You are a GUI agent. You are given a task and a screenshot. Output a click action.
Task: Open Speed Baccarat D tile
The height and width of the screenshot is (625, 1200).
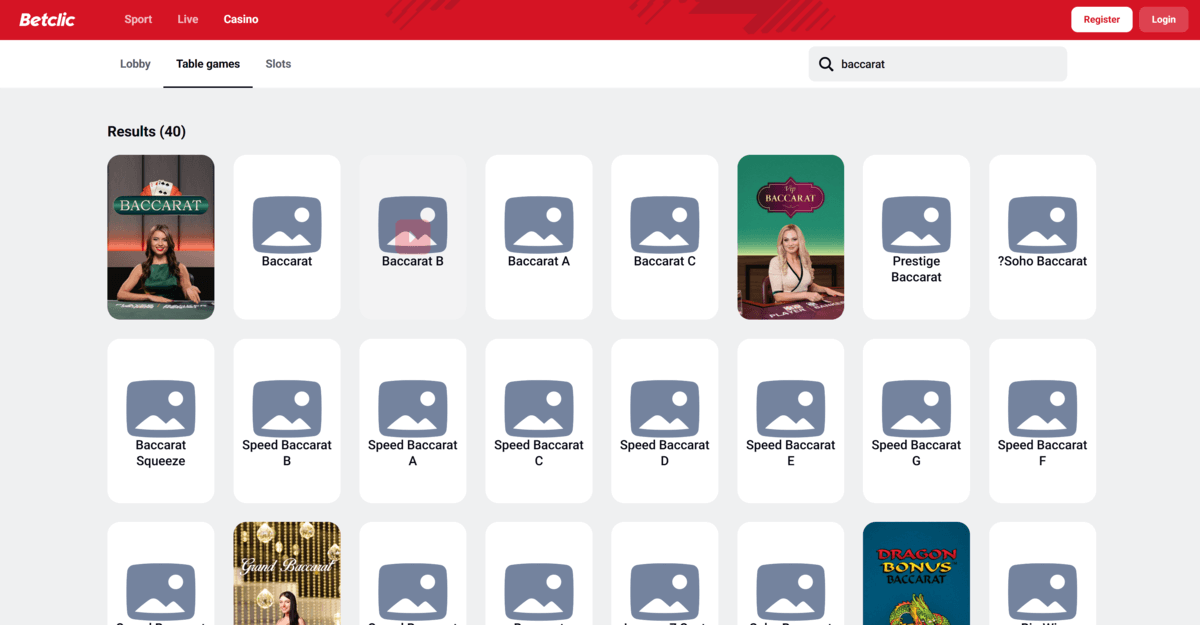tap(665, 420)
